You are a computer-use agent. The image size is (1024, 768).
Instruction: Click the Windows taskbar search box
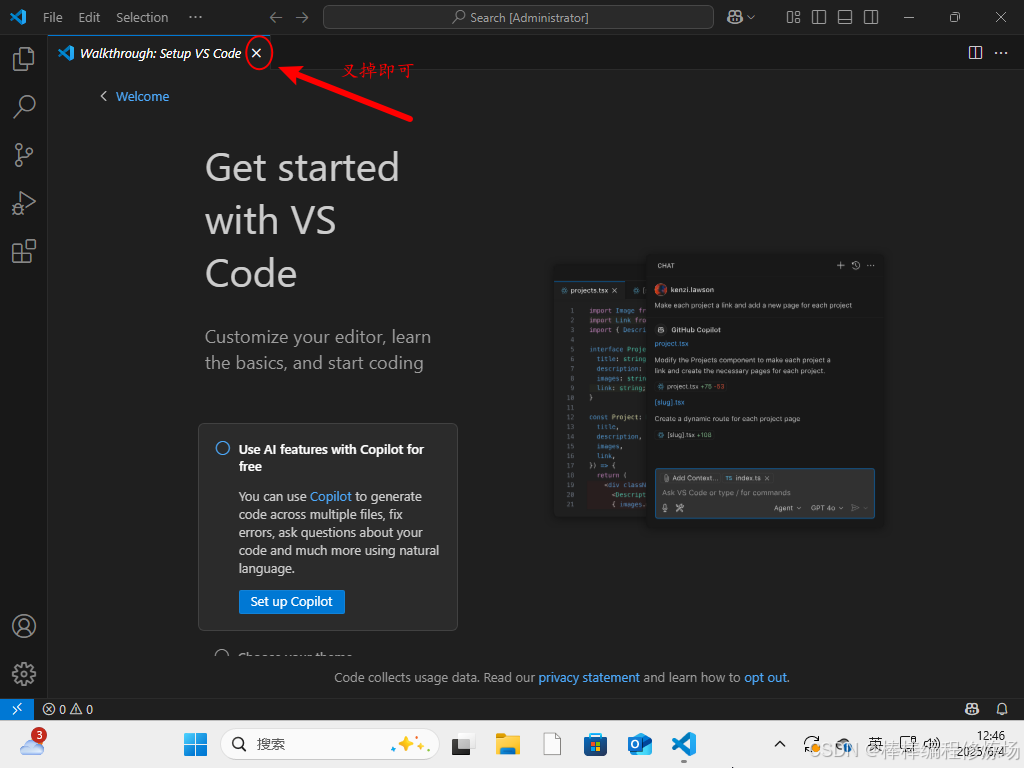tap(330, 744)
